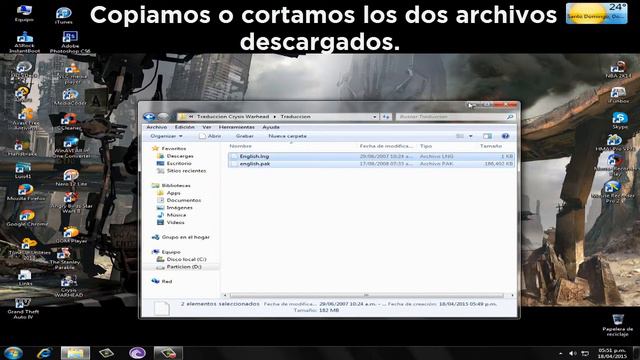Sort files by Fecha de modificación column
The width and height of the screenshot is (640, 360).
(x=386, y=146)
